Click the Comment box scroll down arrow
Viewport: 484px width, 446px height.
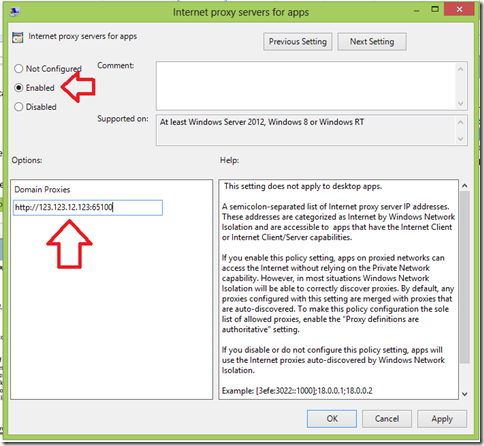click(461, 104)
